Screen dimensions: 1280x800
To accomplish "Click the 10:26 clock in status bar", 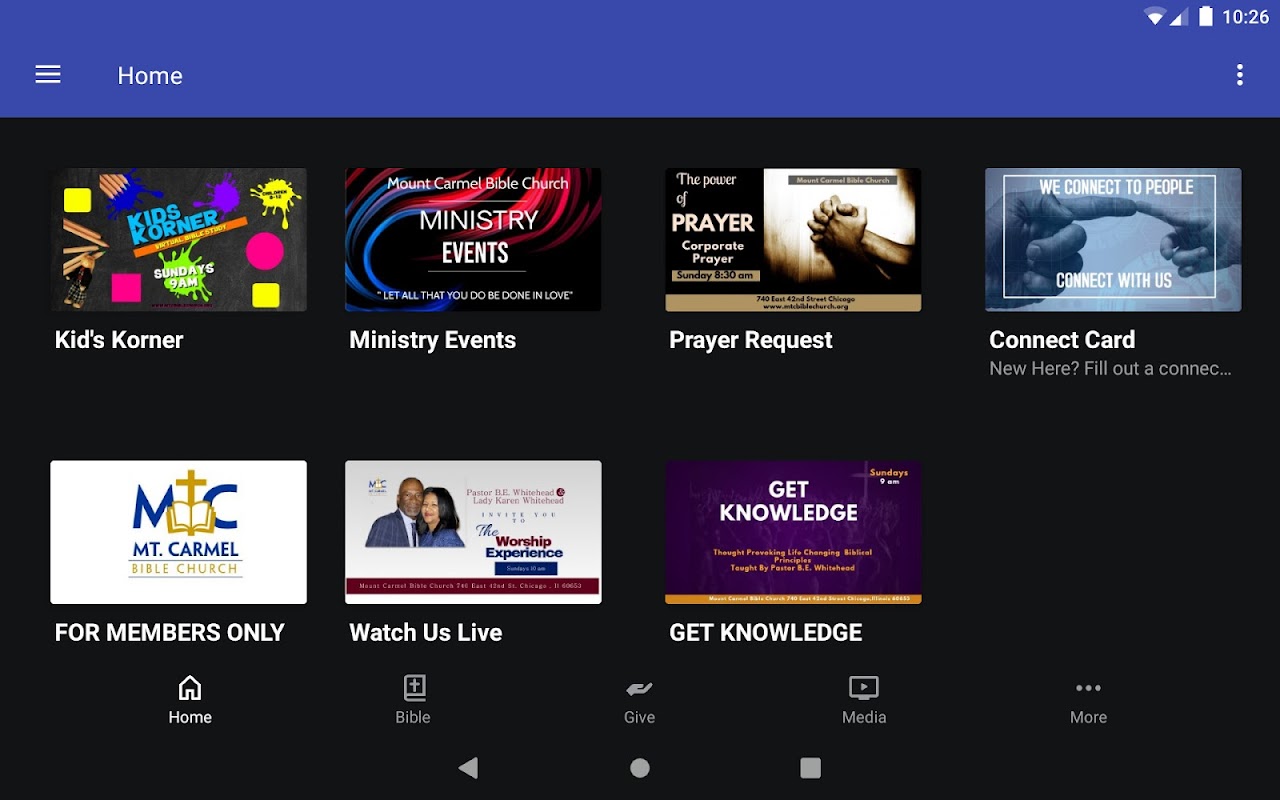I will [1246, 17].
